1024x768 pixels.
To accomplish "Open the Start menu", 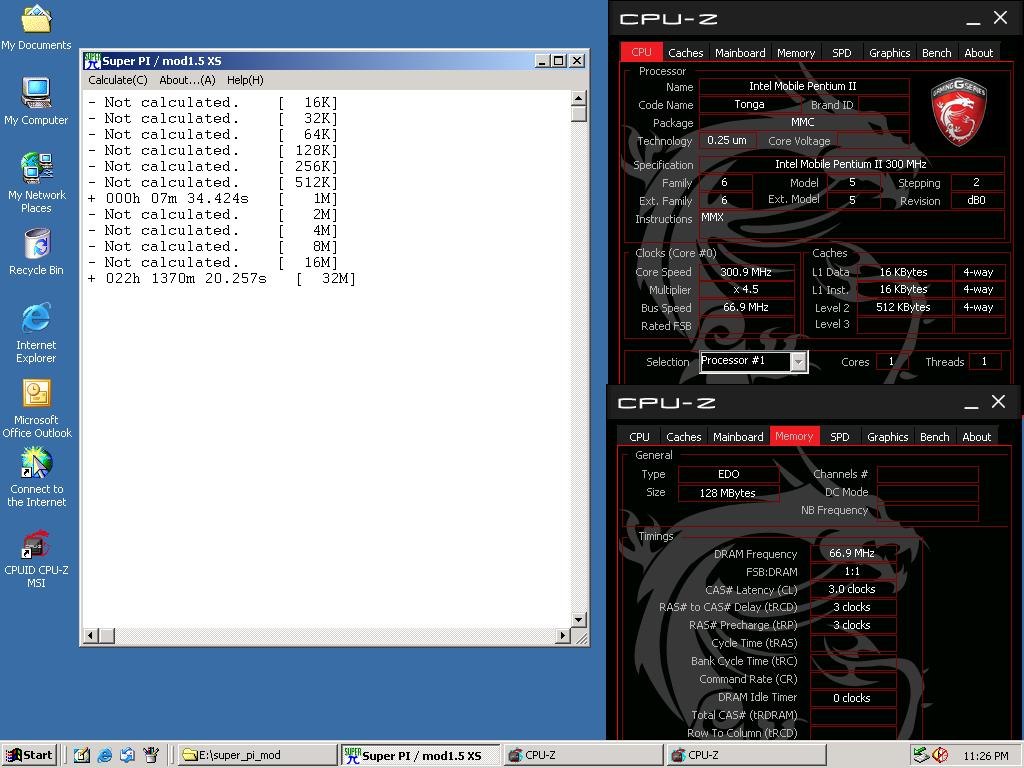I will click(x=29, y=755).
